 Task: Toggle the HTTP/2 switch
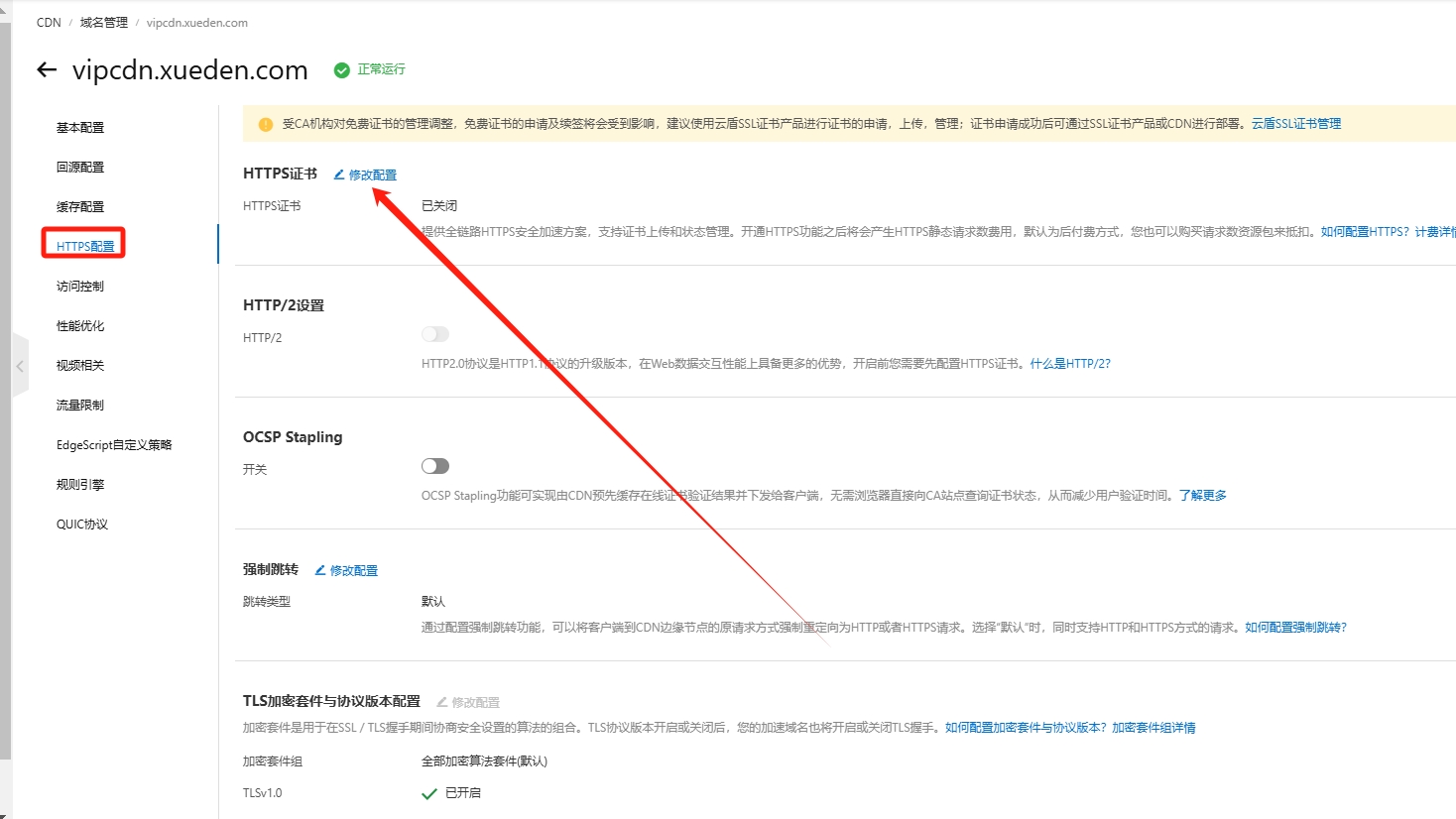coord(435,334)
